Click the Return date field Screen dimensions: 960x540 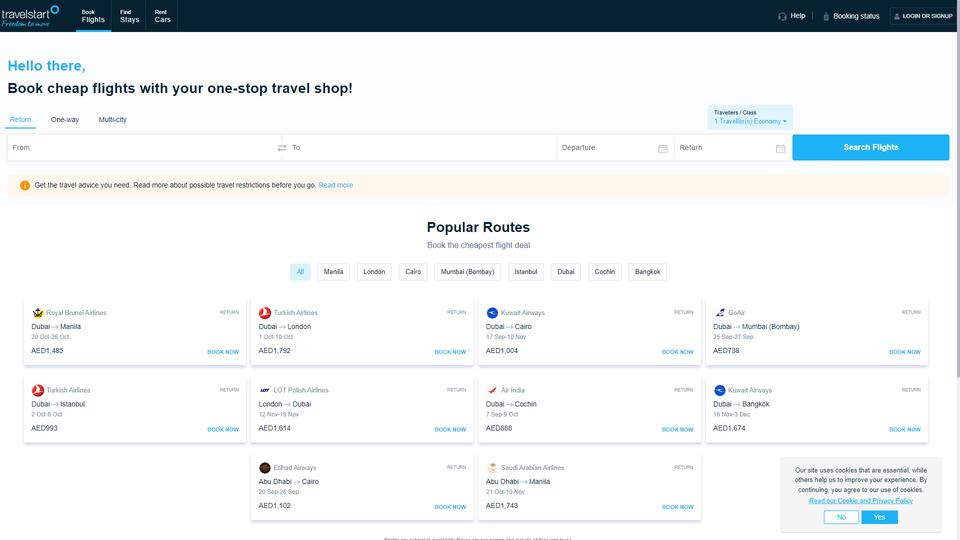(733, 148)
